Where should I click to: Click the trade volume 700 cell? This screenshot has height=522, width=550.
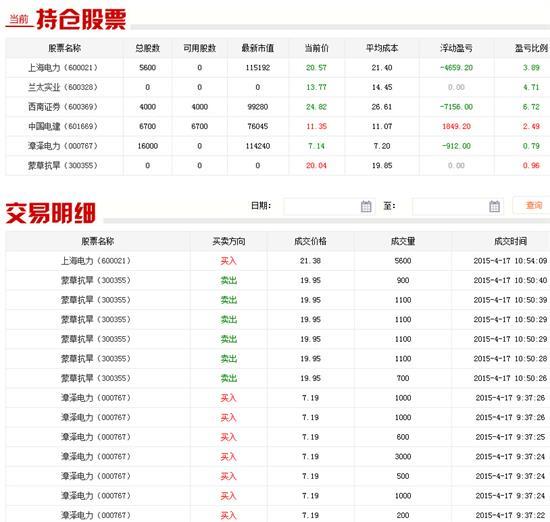pos(403,379)
